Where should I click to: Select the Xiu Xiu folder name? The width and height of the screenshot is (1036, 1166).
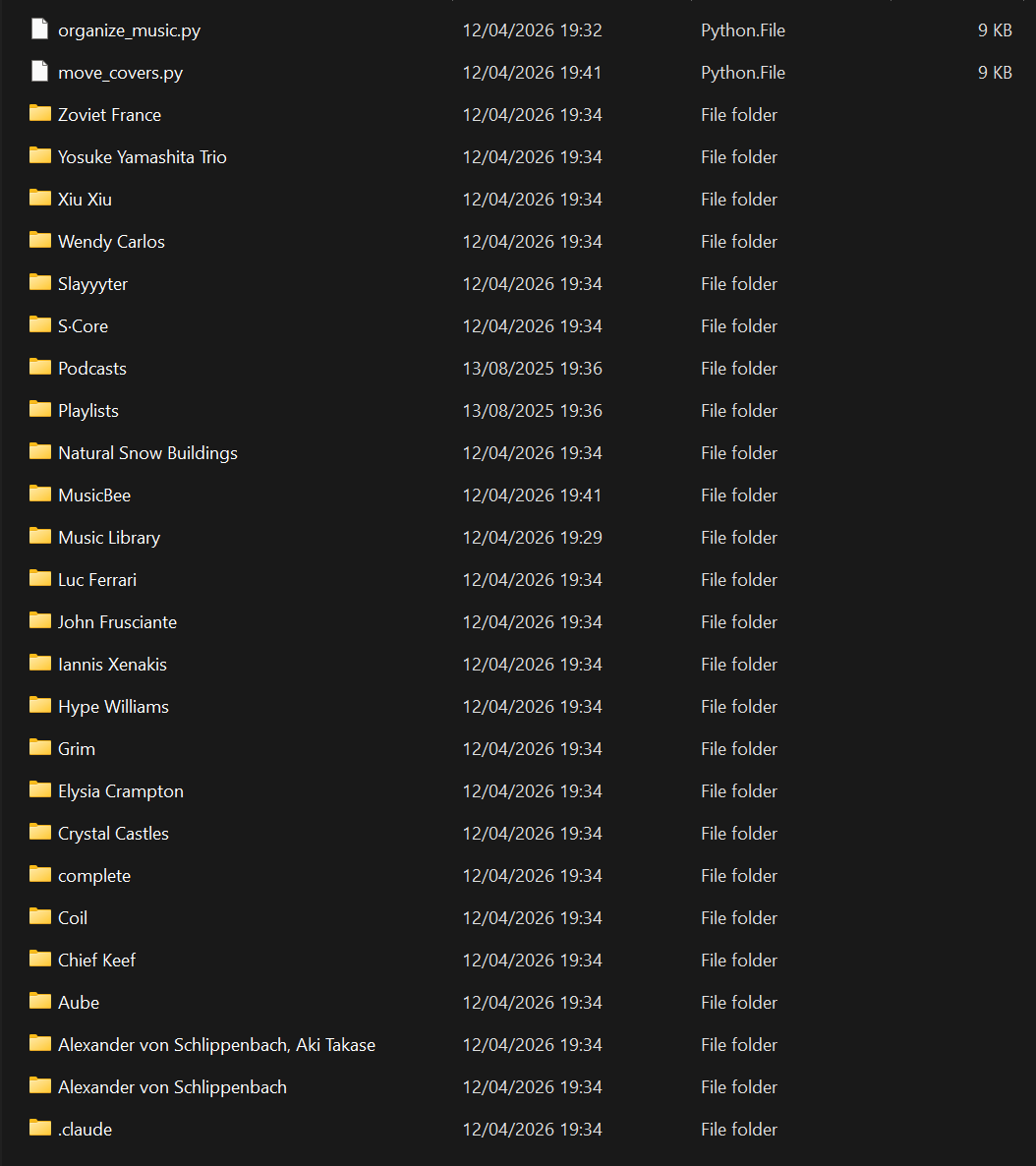(x=85, y=200)
